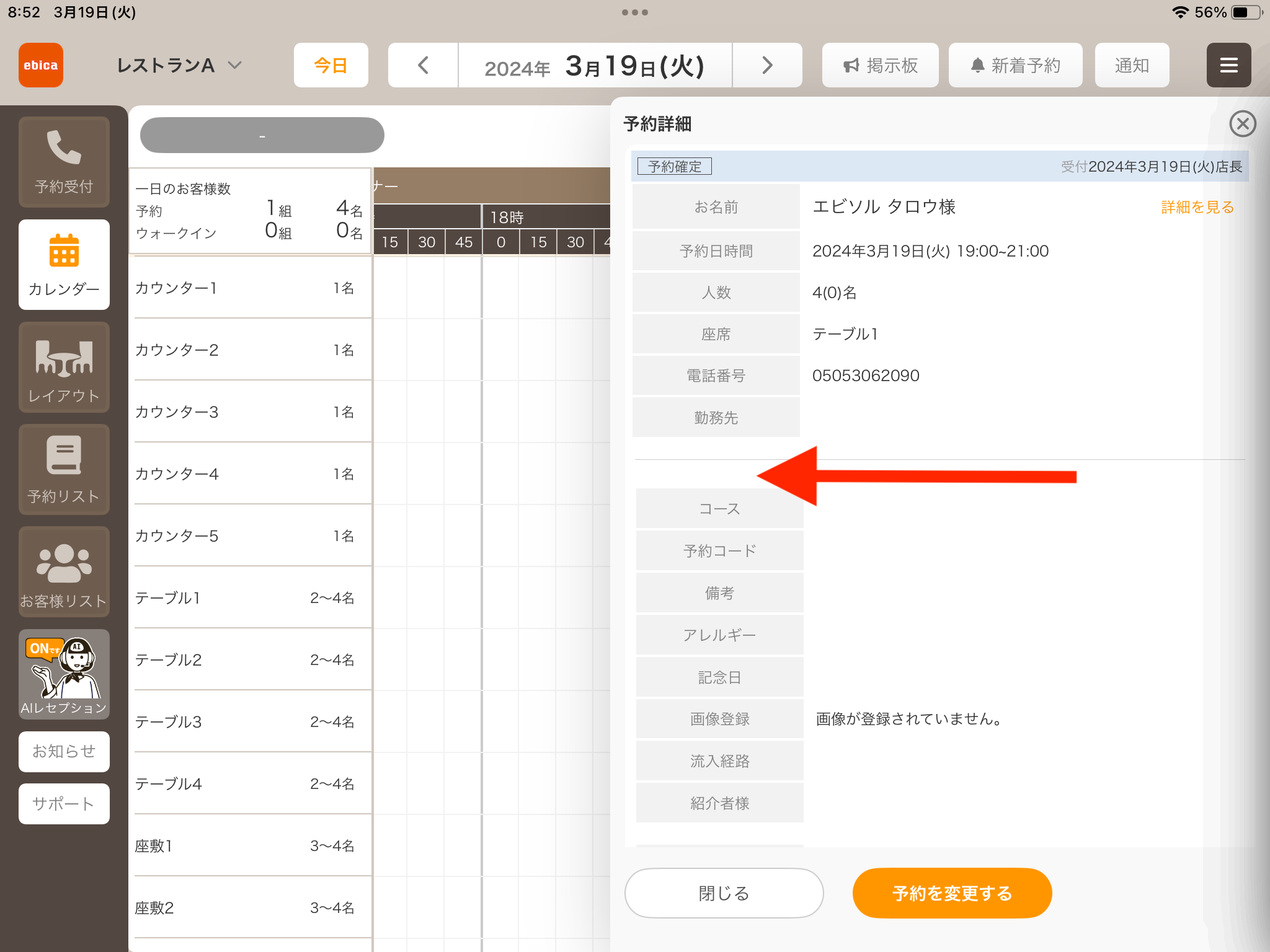The height and width of the screenshot is (952, 1270).
Task: Click the ebica logo icon
Action: 41,65
